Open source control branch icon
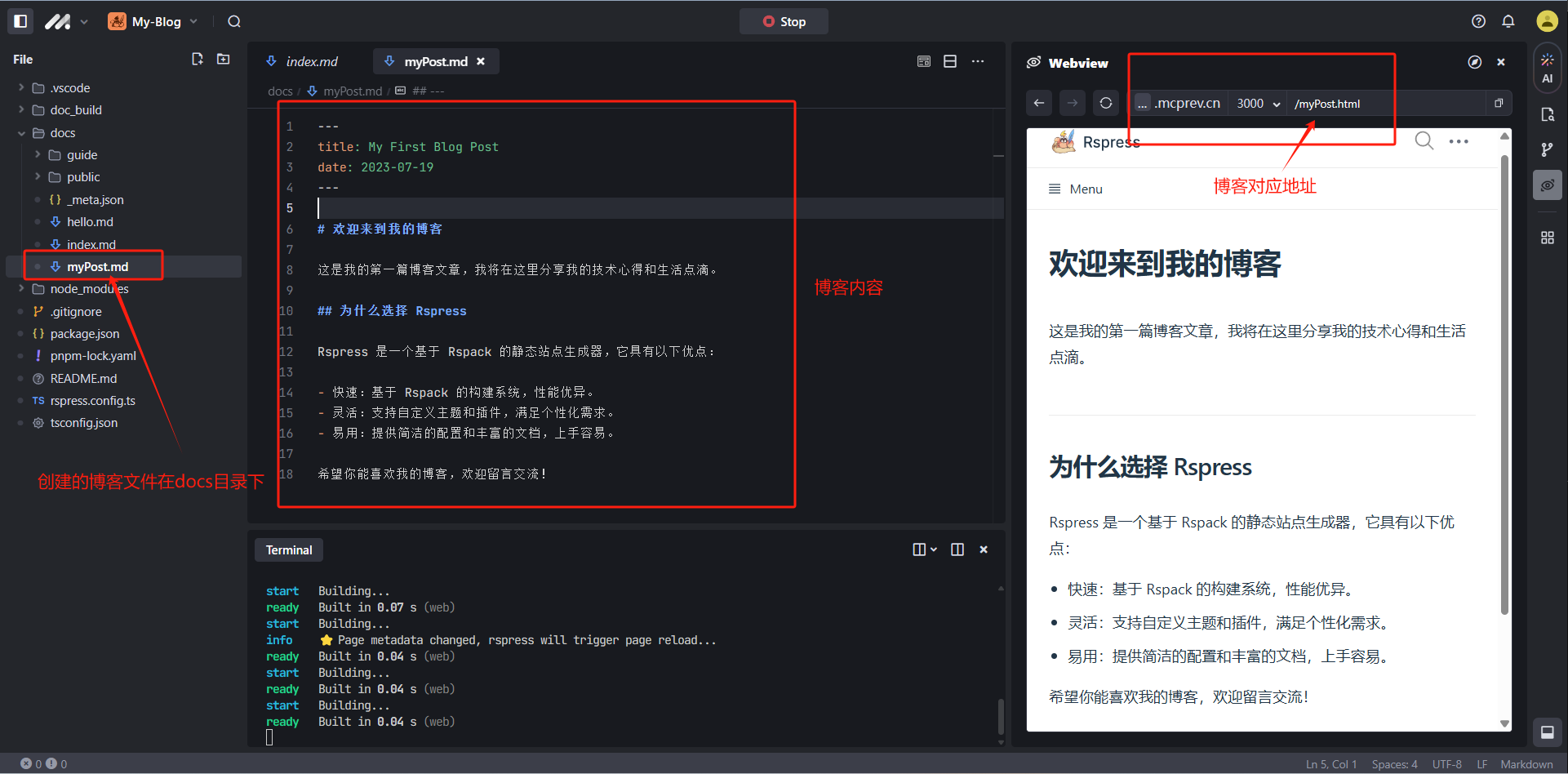 tap(1547, 149)
